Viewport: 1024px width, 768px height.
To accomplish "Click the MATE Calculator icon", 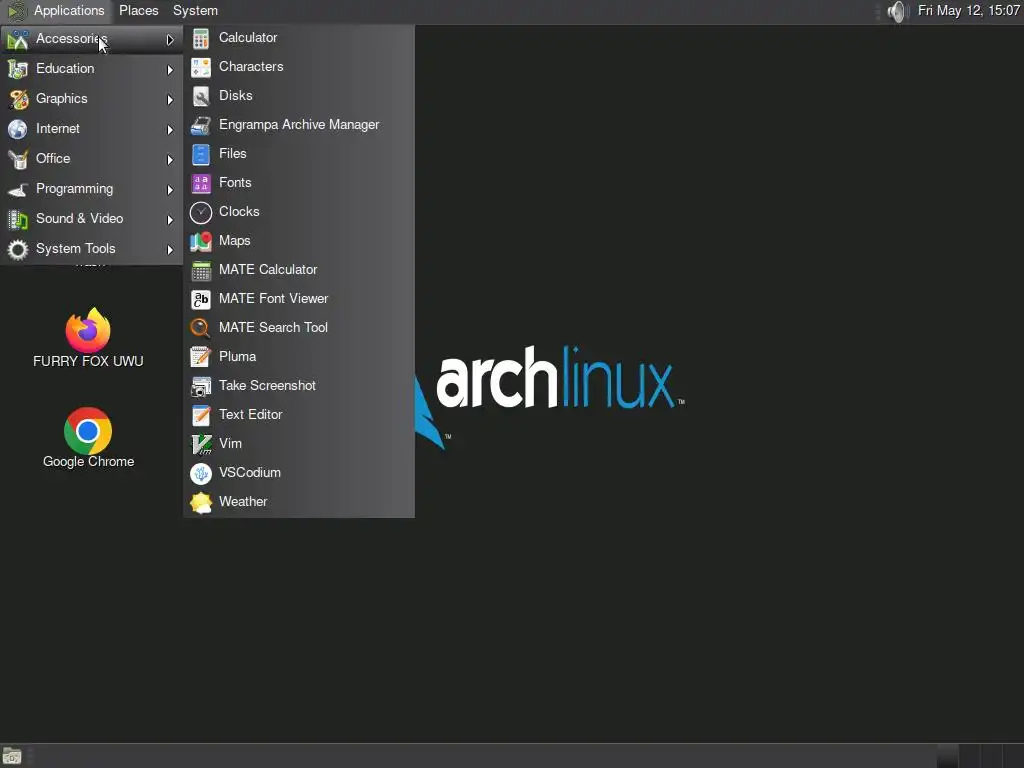I will 200,270.
